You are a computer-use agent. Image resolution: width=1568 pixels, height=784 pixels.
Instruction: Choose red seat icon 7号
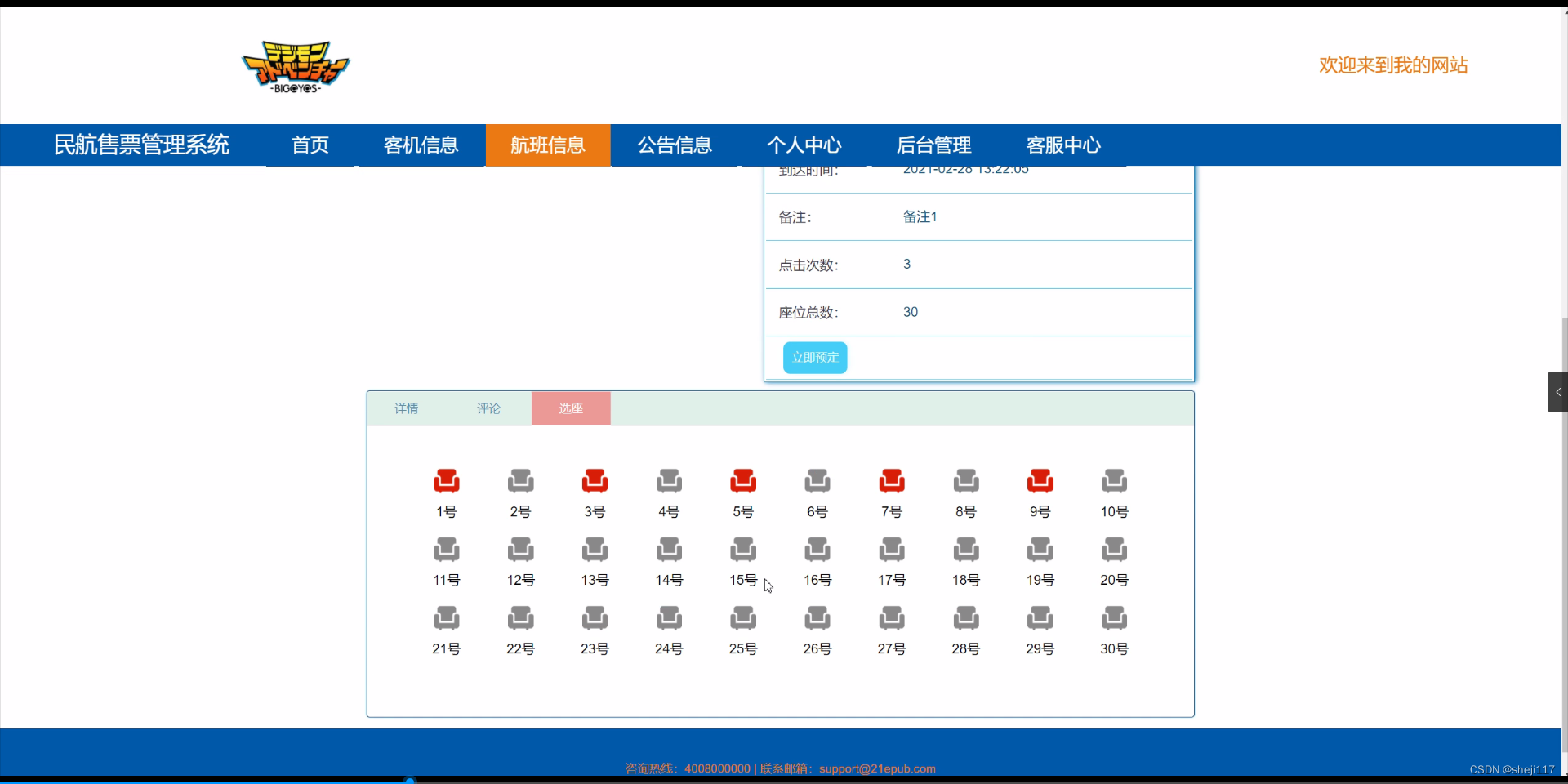(x=892, y=481)
